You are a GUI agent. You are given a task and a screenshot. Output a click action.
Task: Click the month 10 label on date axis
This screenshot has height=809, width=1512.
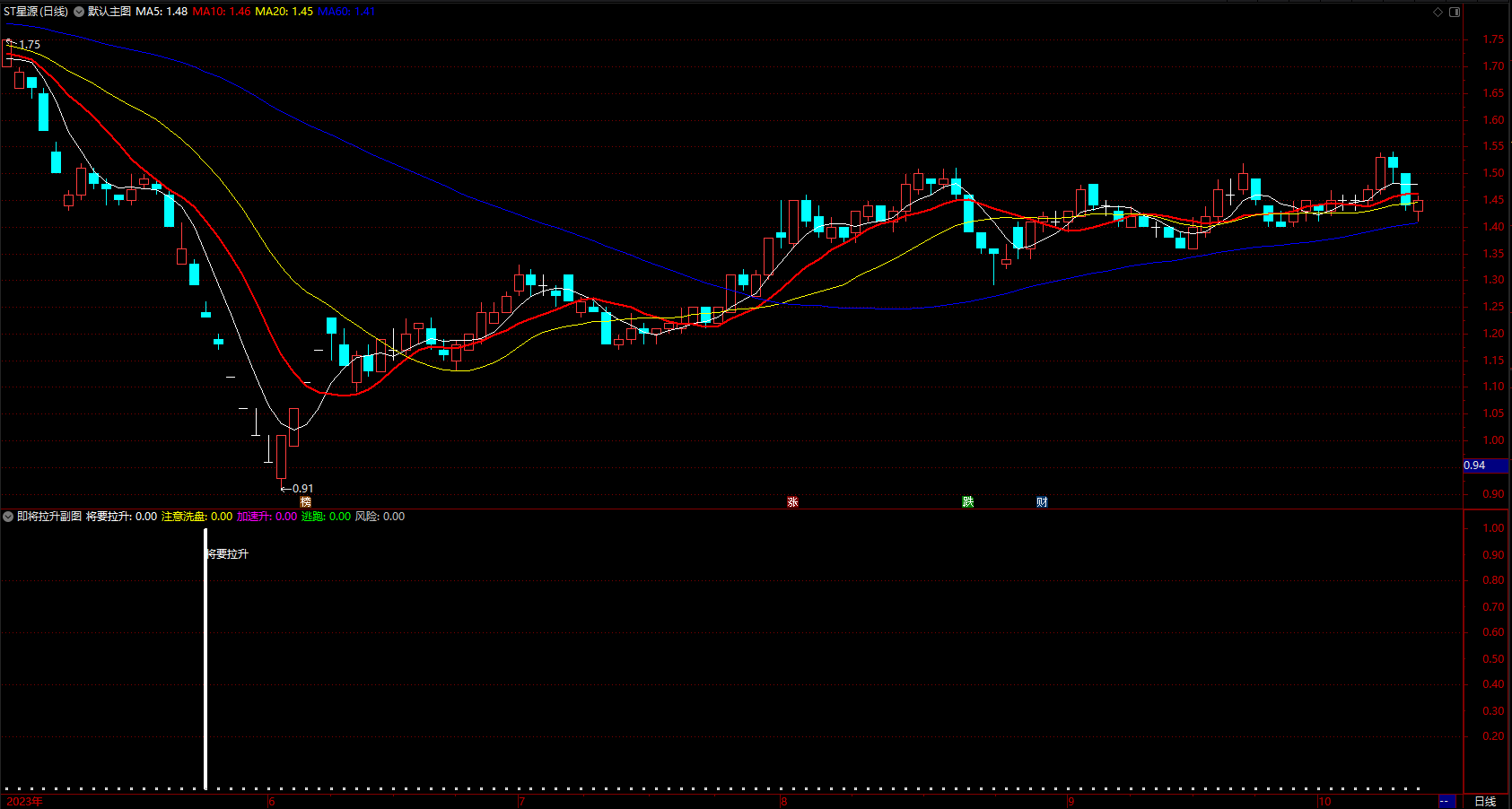click(1324, 801)
